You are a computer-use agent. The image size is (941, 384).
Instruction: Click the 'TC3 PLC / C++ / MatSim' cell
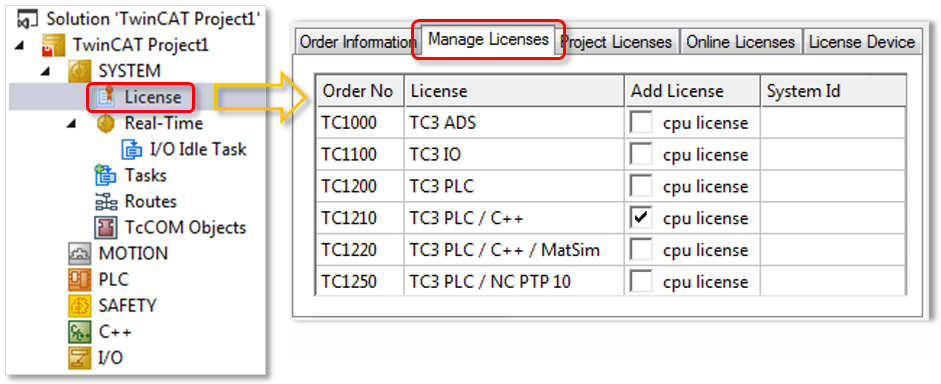pyautogui.click(x=515, y=250)
